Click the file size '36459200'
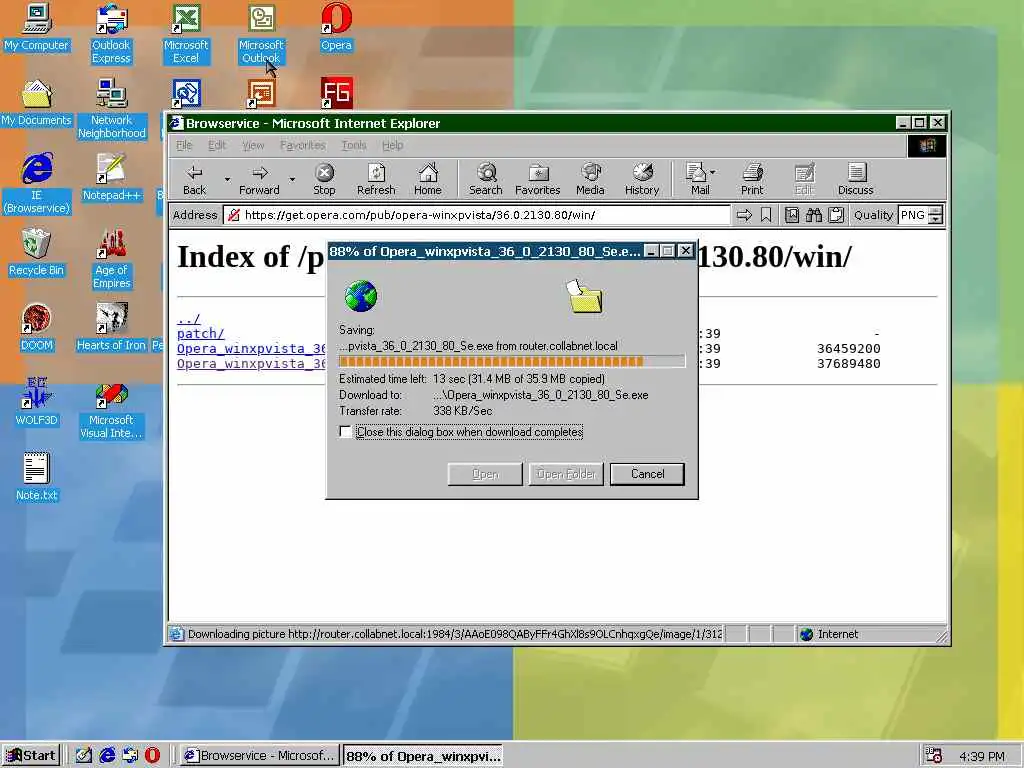 pos(848,349)
